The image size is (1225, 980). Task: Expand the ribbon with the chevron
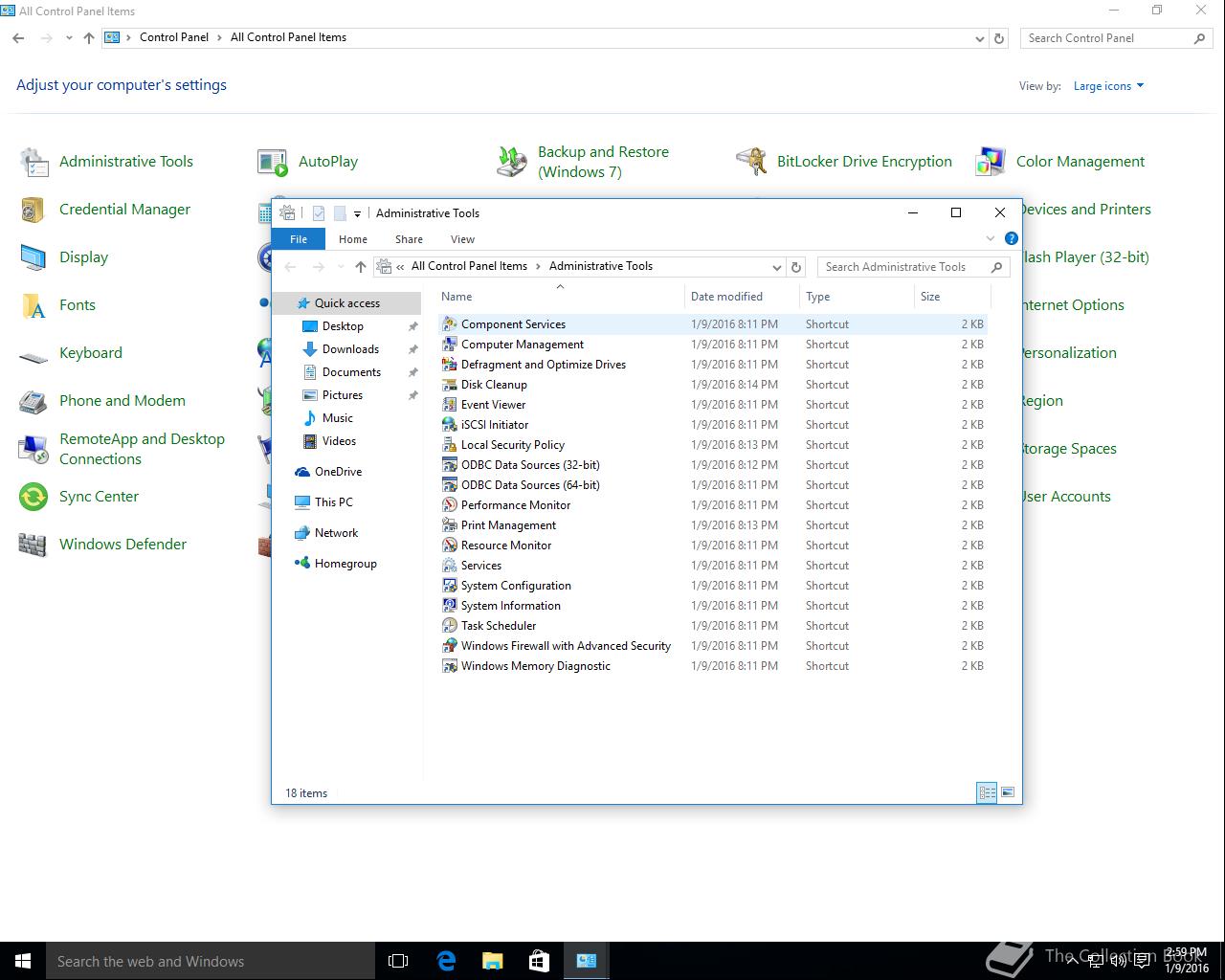tap(991, 238)
